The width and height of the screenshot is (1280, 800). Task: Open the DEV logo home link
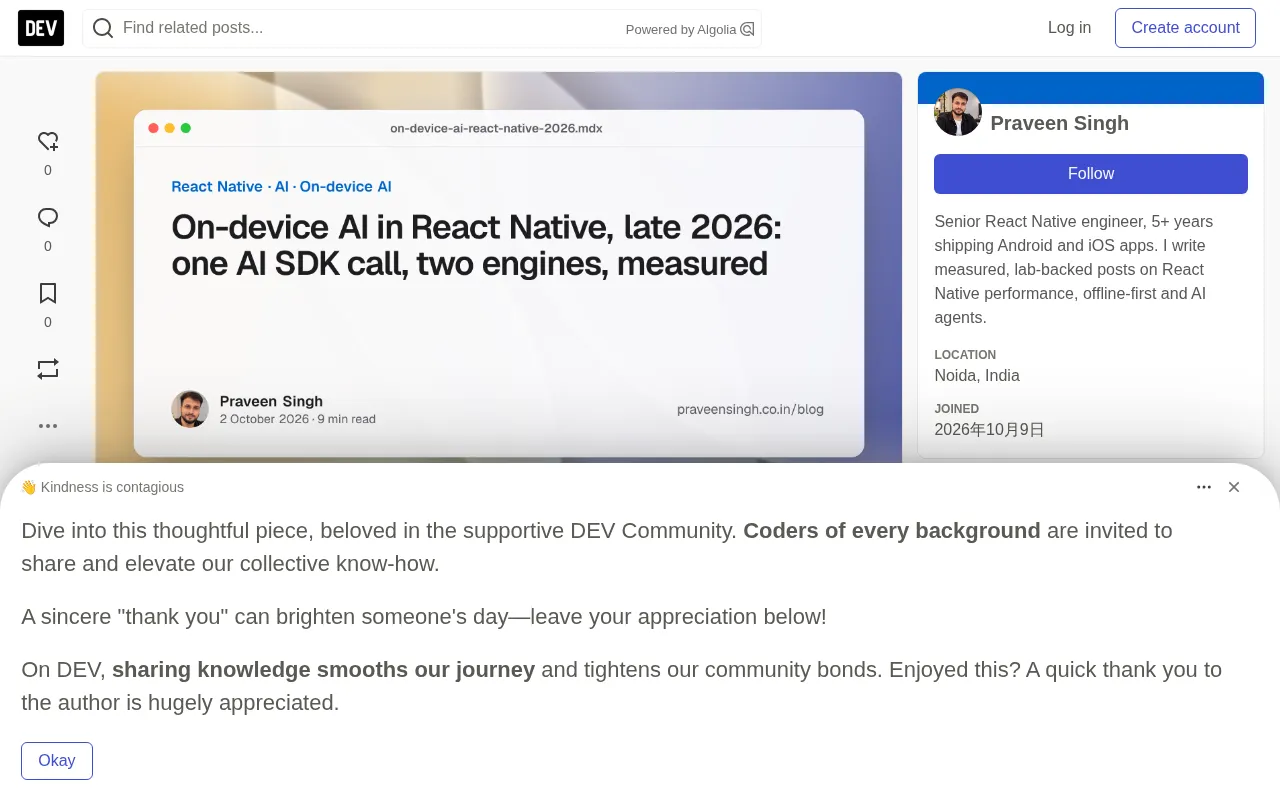point(41,28)
